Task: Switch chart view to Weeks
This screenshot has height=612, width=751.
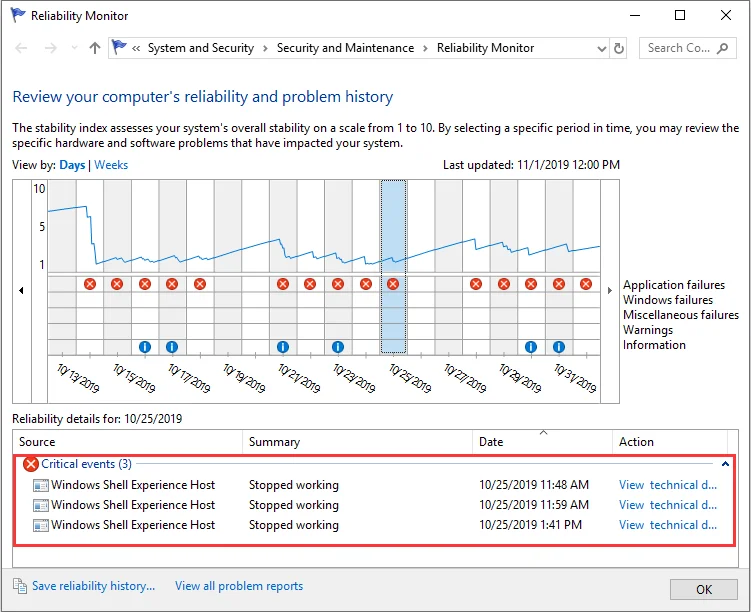Action: pos(111,165)
